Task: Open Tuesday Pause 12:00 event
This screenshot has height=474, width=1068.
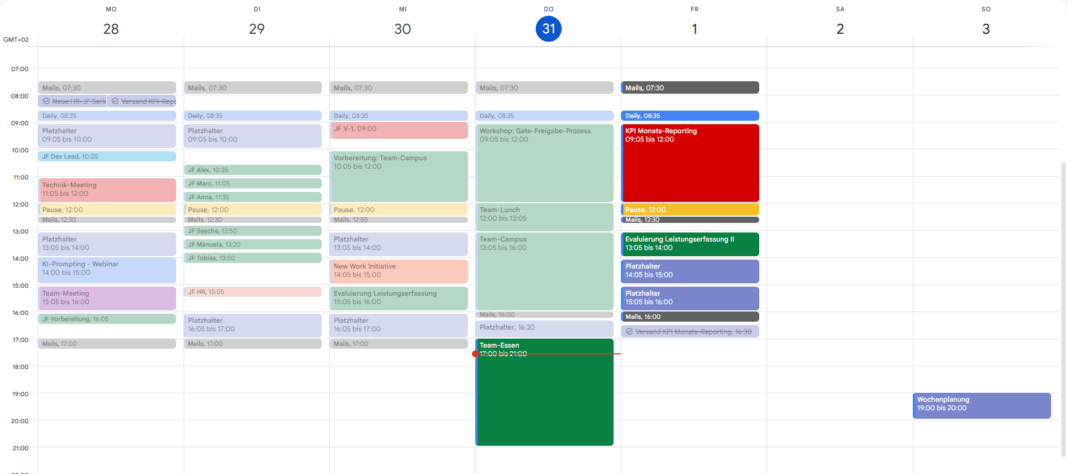Action: [253, 210]
